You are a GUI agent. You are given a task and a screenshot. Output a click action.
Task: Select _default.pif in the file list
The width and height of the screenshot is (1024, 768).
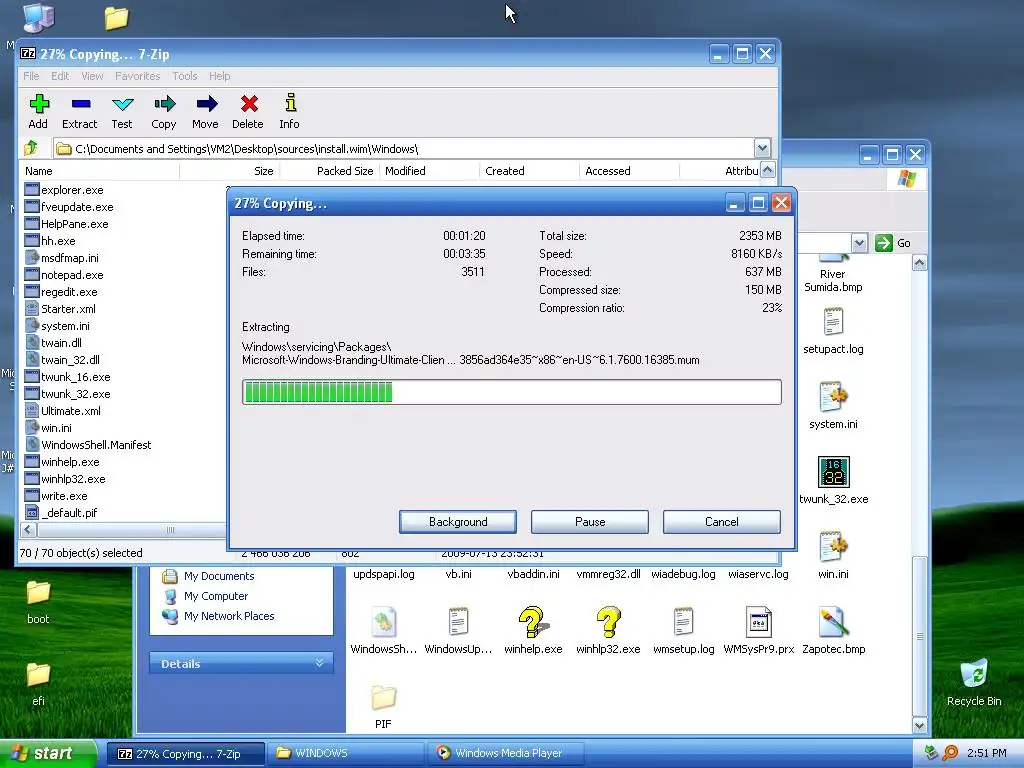(61, 513)
